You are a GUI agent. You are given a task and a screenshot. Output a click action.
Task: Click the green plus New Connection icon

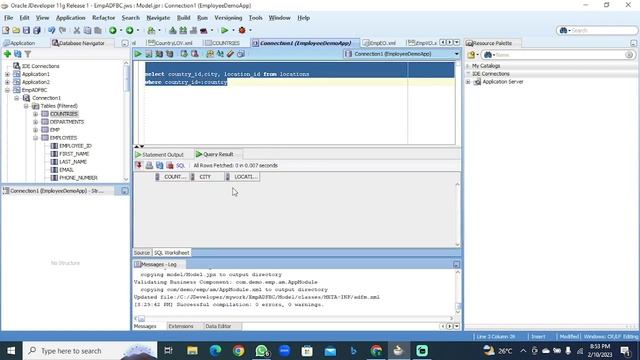point(7,54)
